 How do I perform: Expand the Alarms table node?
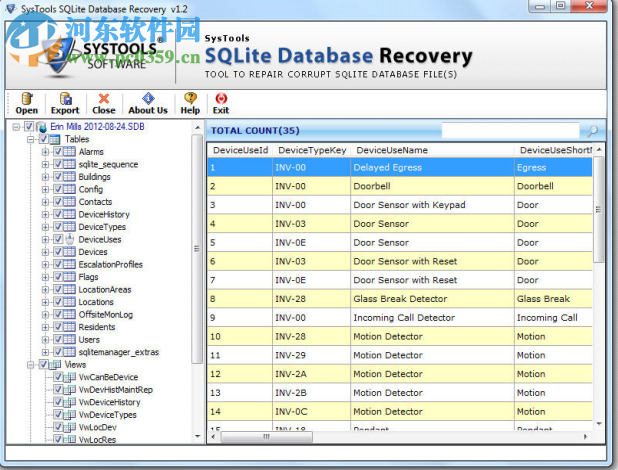[45, 152]
